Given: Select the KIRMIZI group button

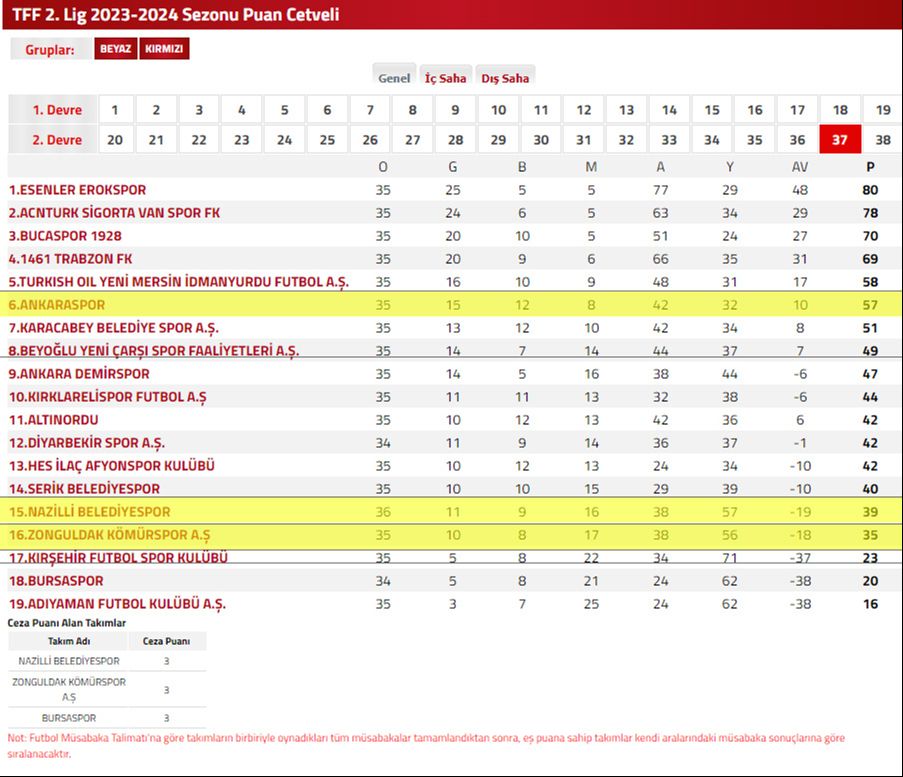Looking at the screenshot, I should coord(164,50).
